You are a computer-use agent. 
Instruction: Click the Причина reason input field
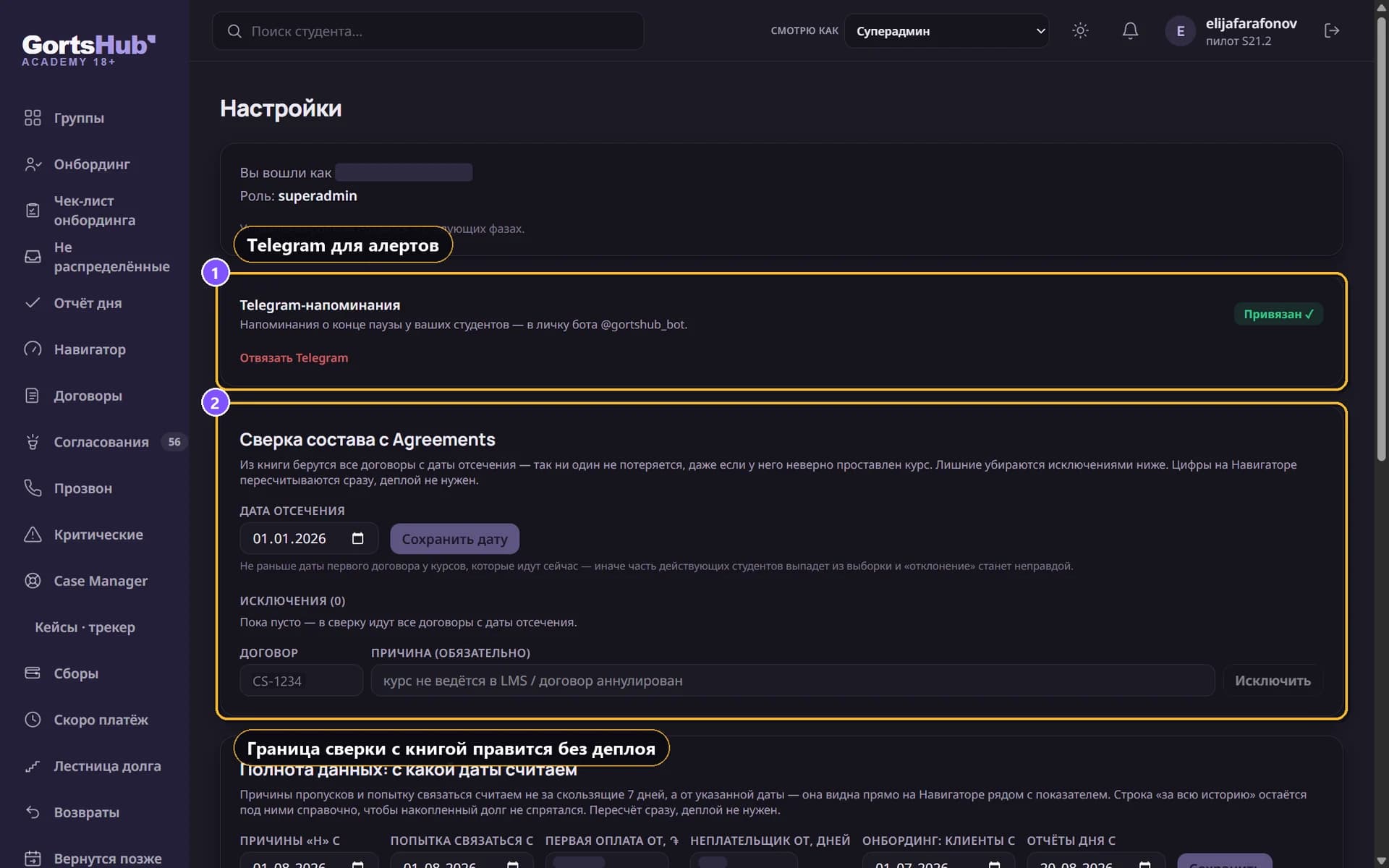(792, 681)
